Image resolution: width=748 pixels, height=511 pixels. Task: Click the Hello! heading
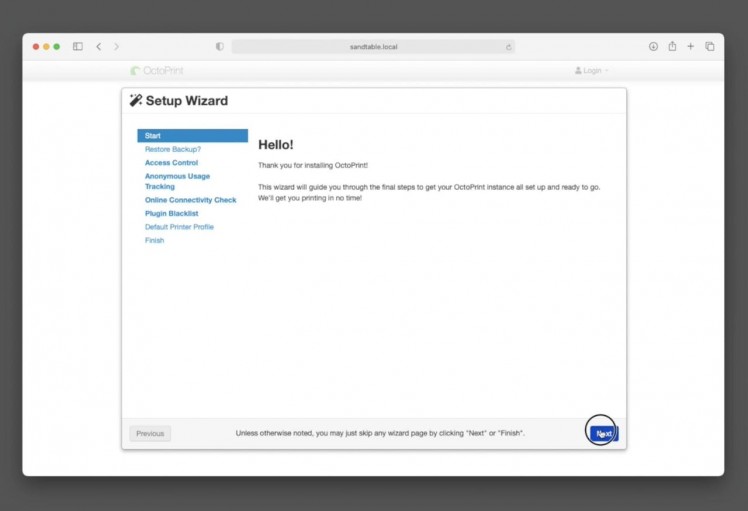(x=276, y=145)
